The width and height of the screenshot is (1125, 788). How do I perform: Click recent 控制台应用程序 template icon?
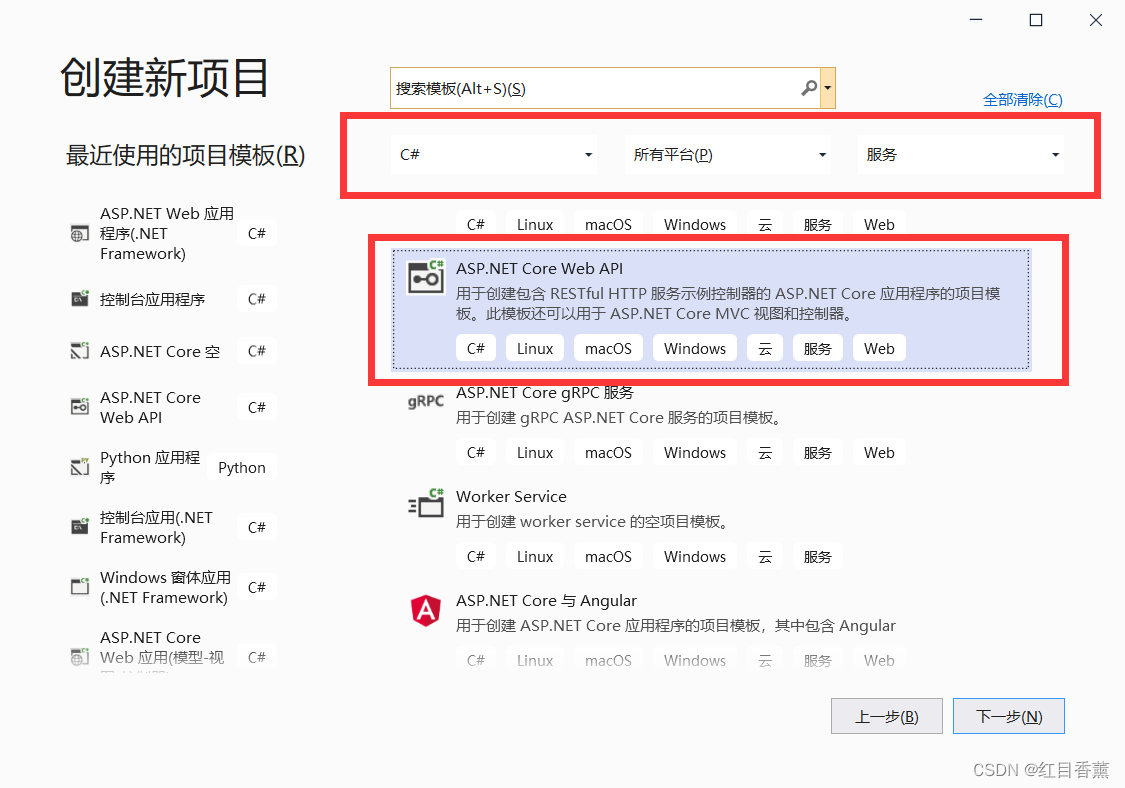80,299
